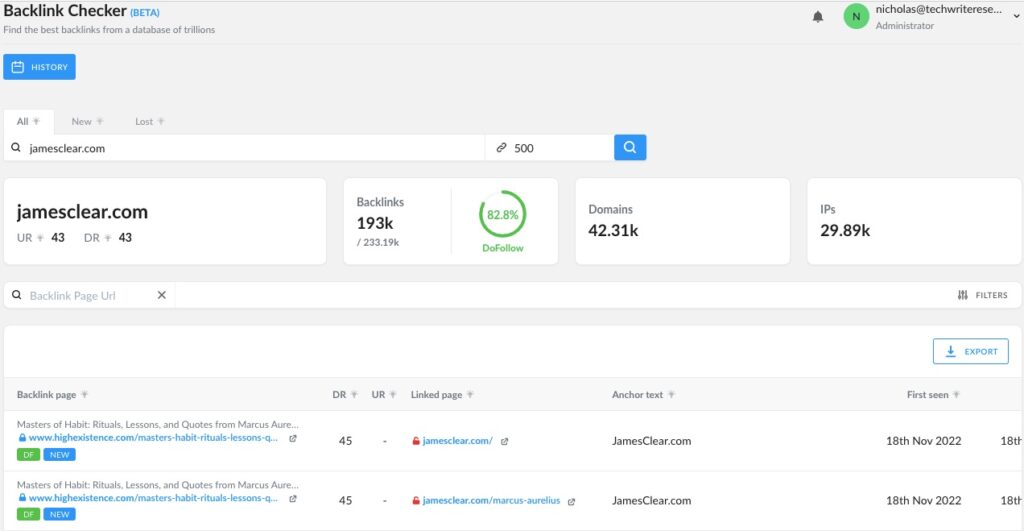This screenshot has height=531, width=1024.
Task: Open second highexistence.com backlink URL
Action: coord(153,498)
